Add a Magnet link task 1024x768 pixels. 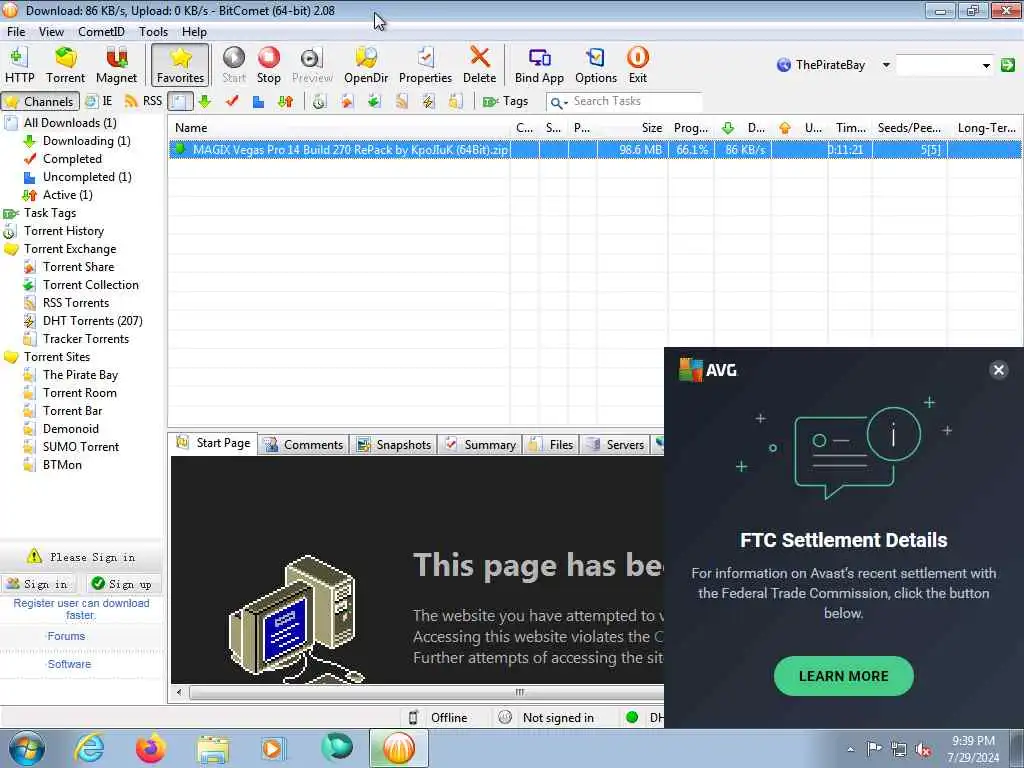(116, 65)
